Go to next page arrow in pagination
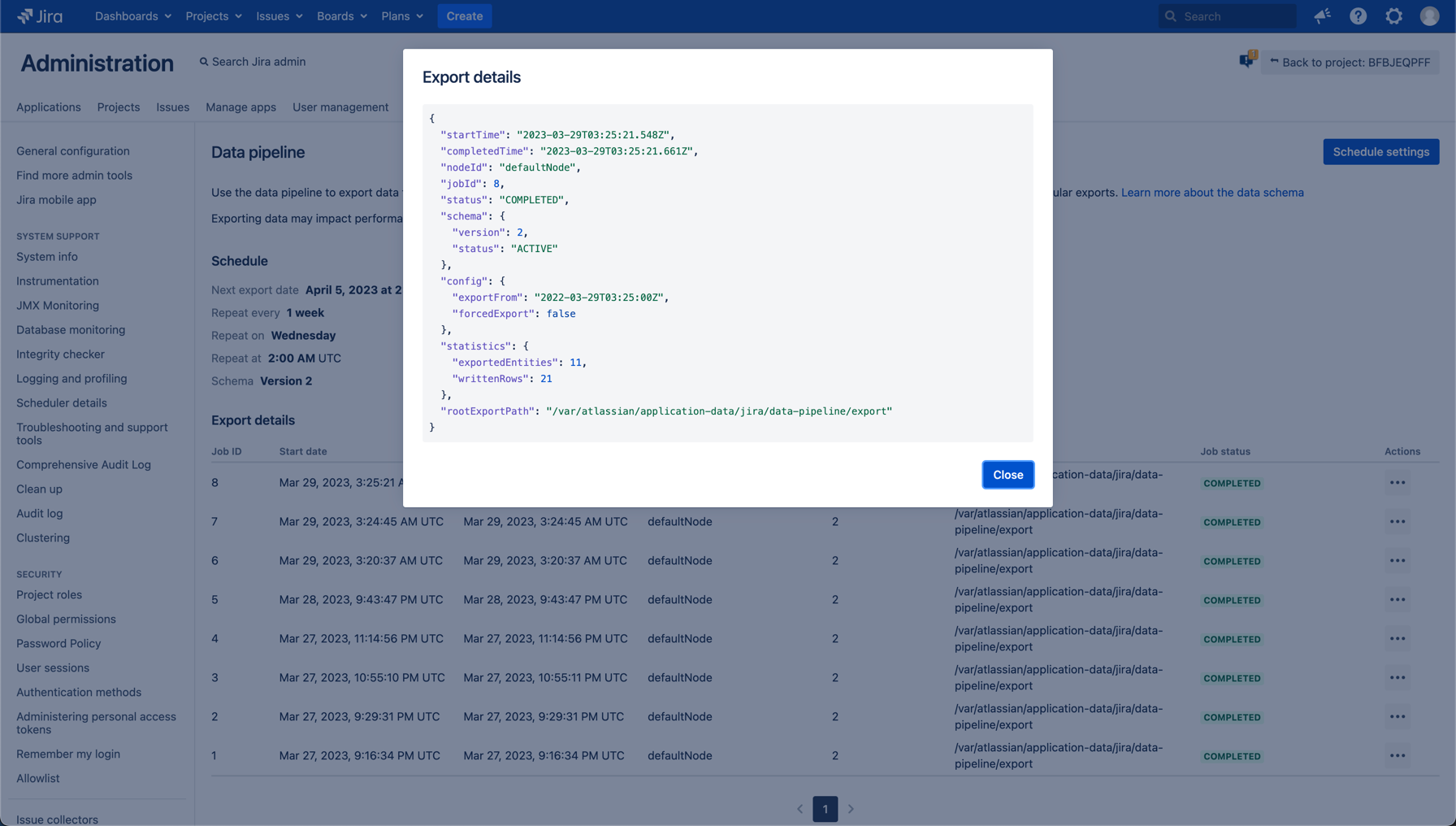The image size is (1456, 826). coord(851,809)
